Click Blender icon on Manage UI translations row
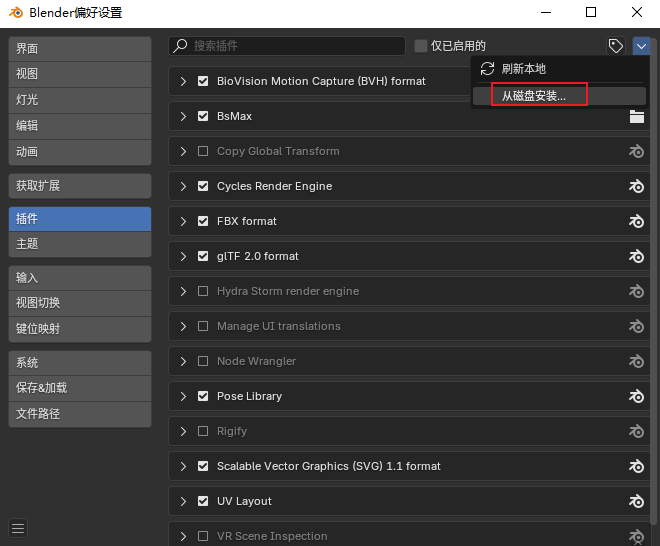Image resolution: width=660 pixels, height=546 pixels. pos(636,326)
